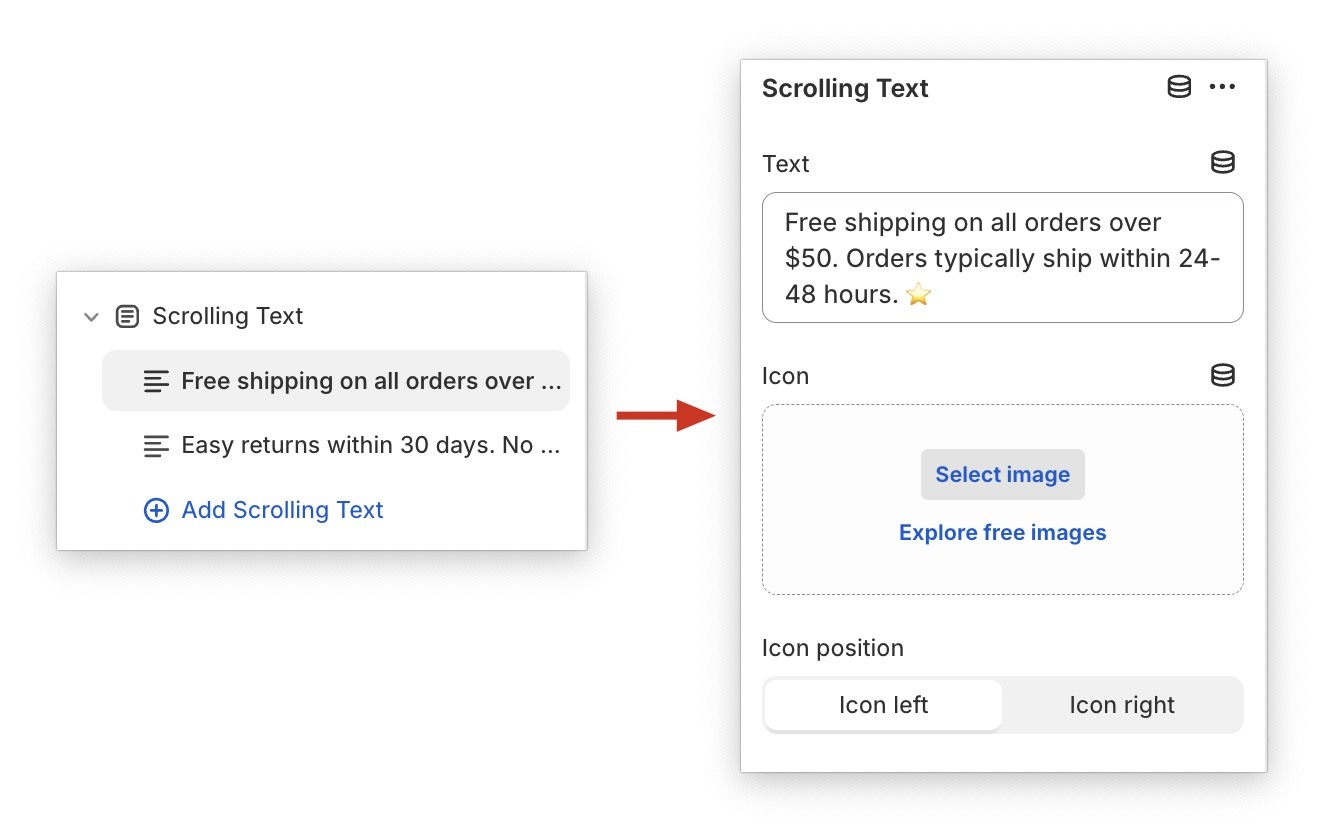
Task: Click the text block icon beside Easy returns
Action: click(x=156, y=446)
